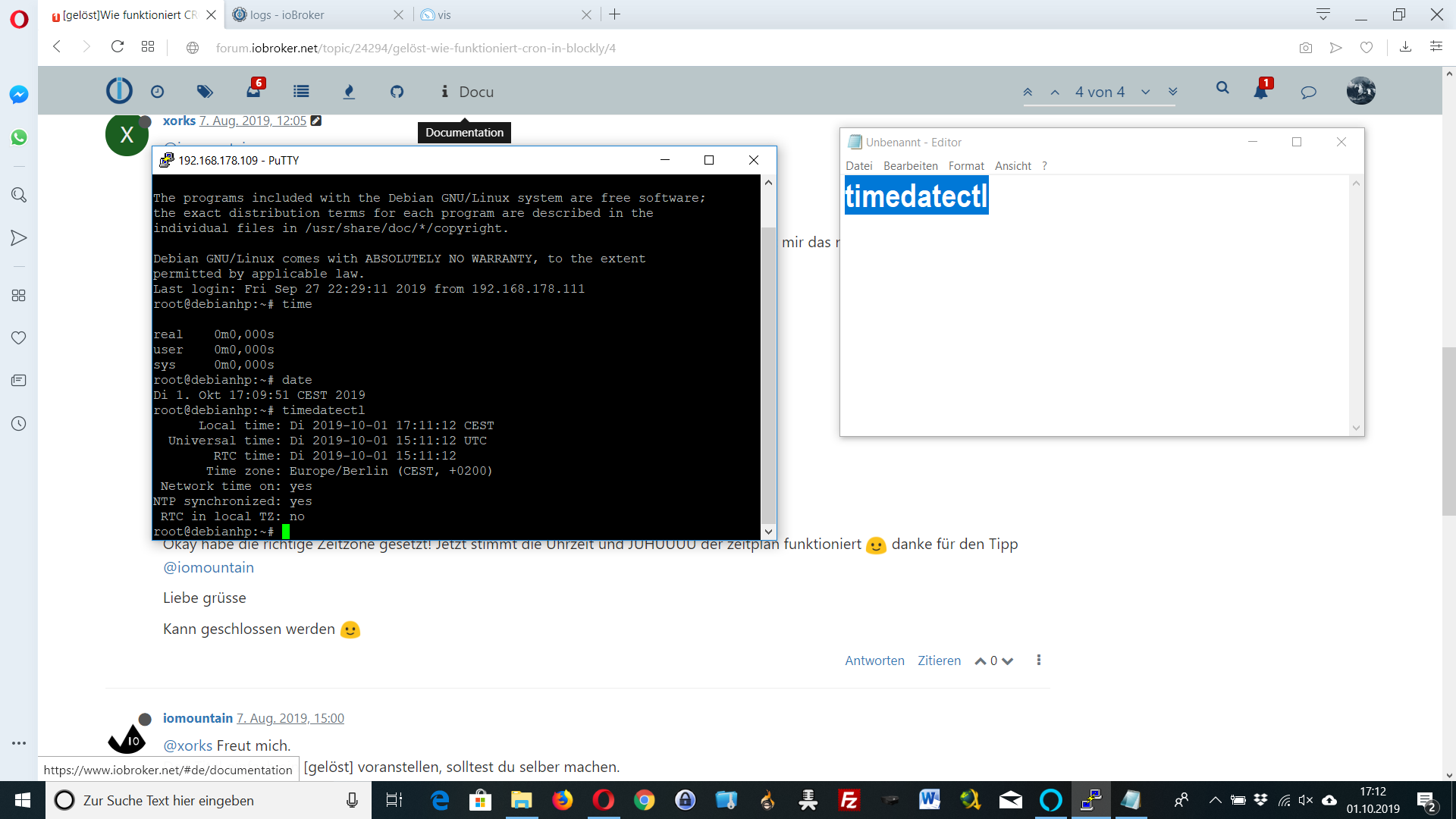Open WhatsApp in the Opera sidebar

coord(18,138)
